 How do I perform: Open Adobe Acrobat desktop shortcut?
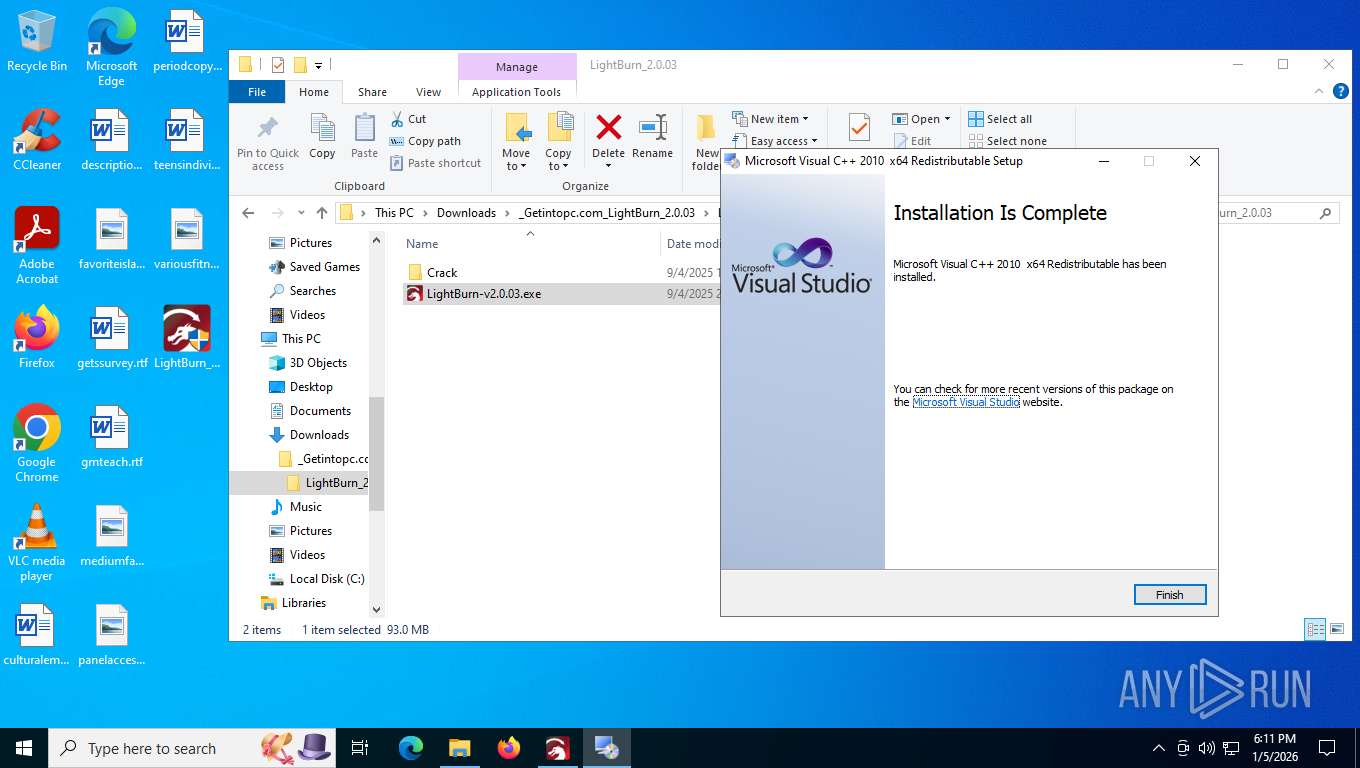coord(37,246)
